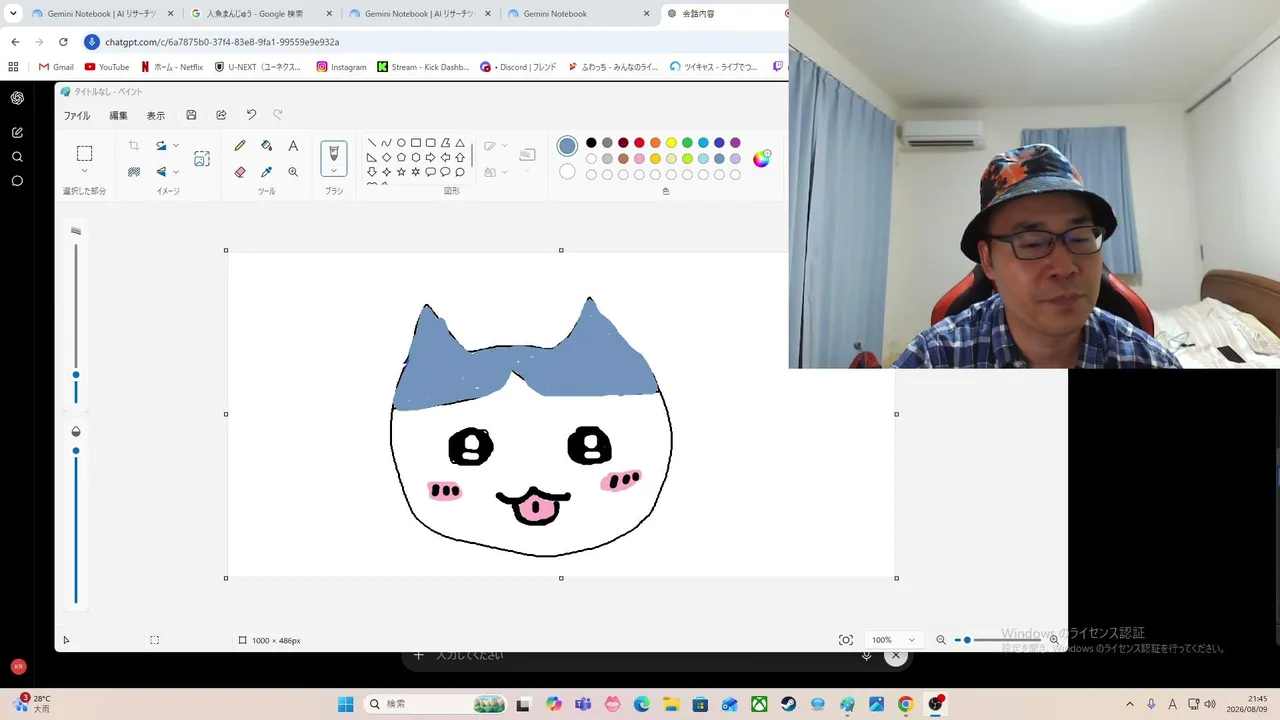Click the brush size slider handle
This screenshot has height=720, width=1280.
point(76,375)
